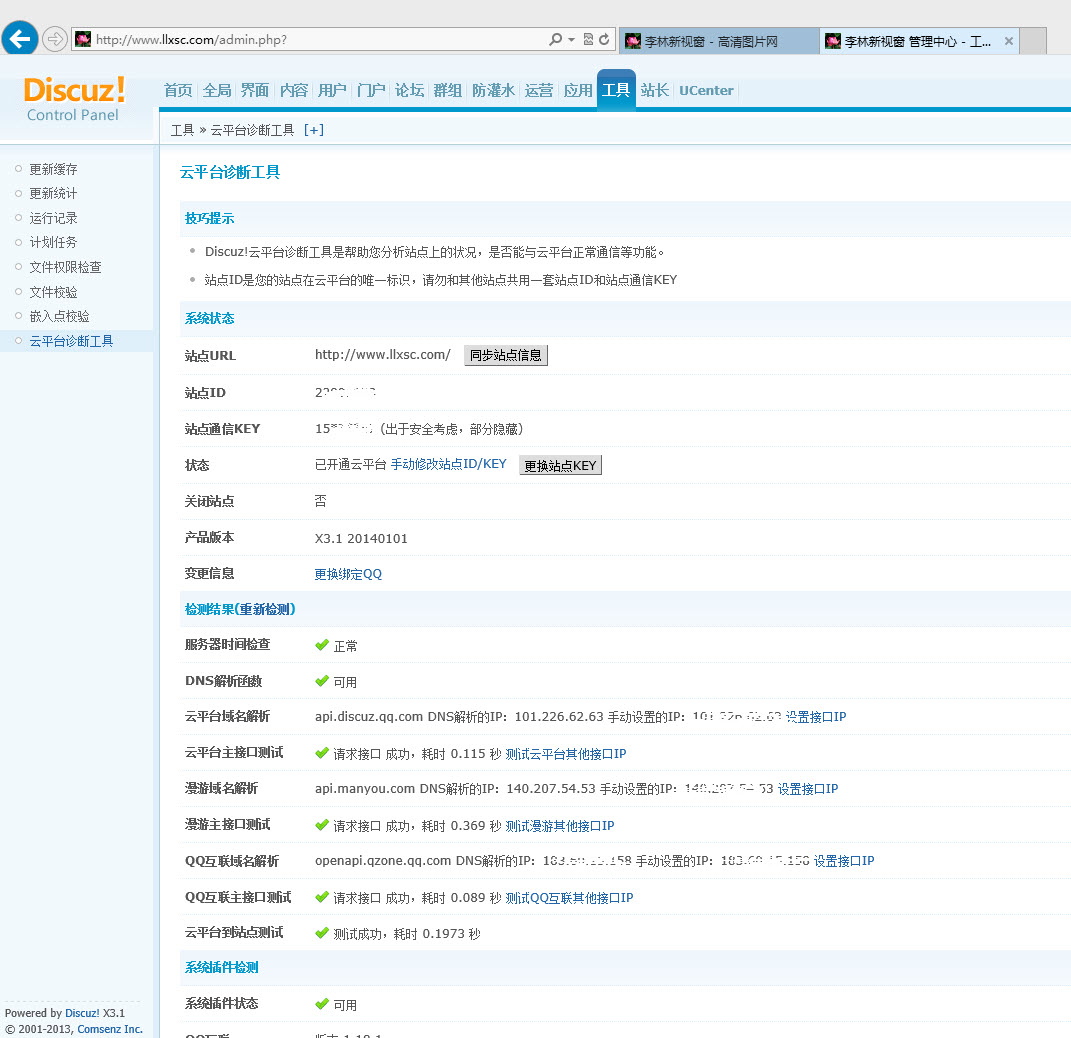Image resolution: width=1071 pixels, height=1038 pixels.
Task: Click the refresh page icon
Action: pyautogui.click(x=604, y=40)
